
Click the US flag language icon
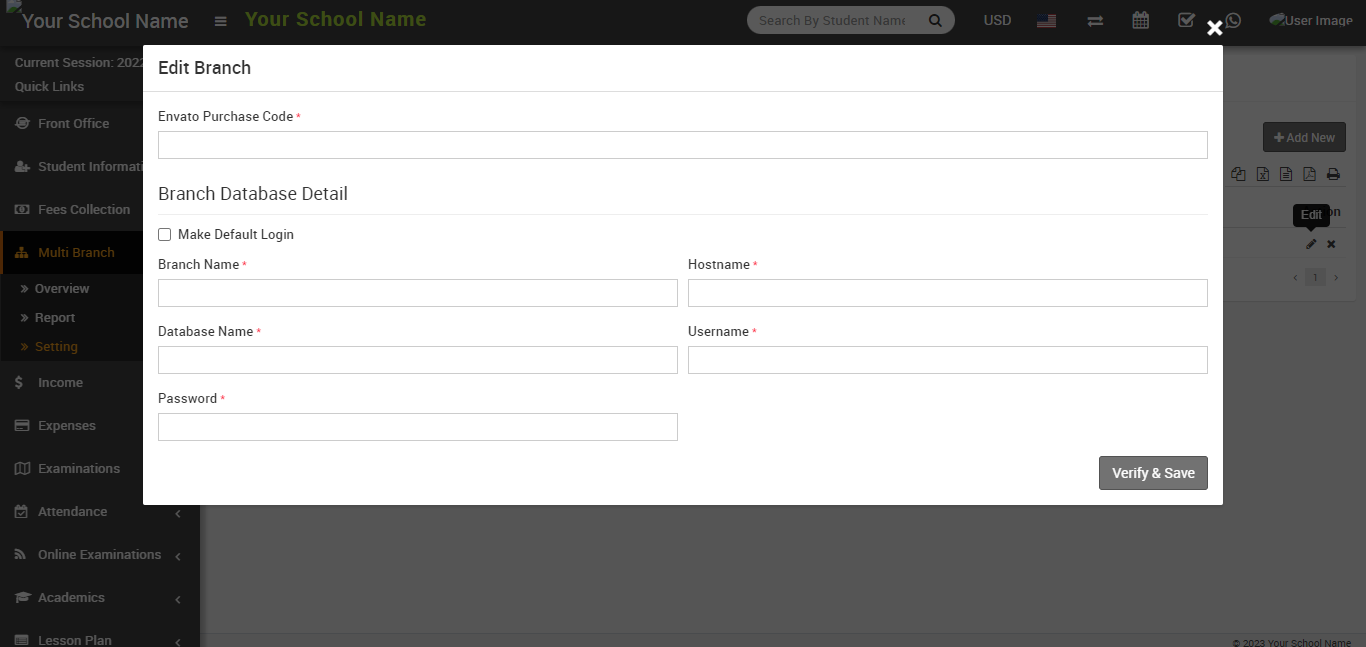1046,20
